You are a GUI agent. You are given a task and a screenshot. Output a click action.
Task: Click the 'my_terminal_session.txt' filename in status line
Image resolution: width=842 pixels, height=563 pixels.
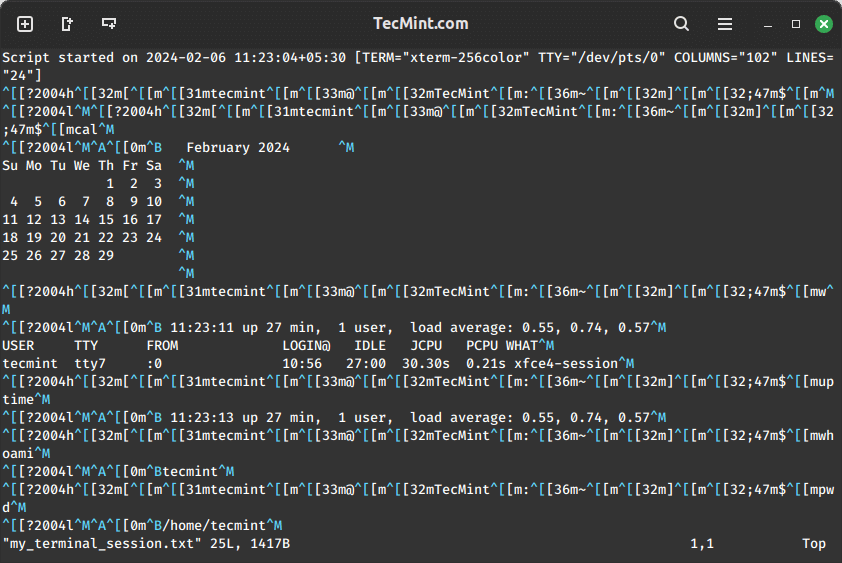(100, 543)
